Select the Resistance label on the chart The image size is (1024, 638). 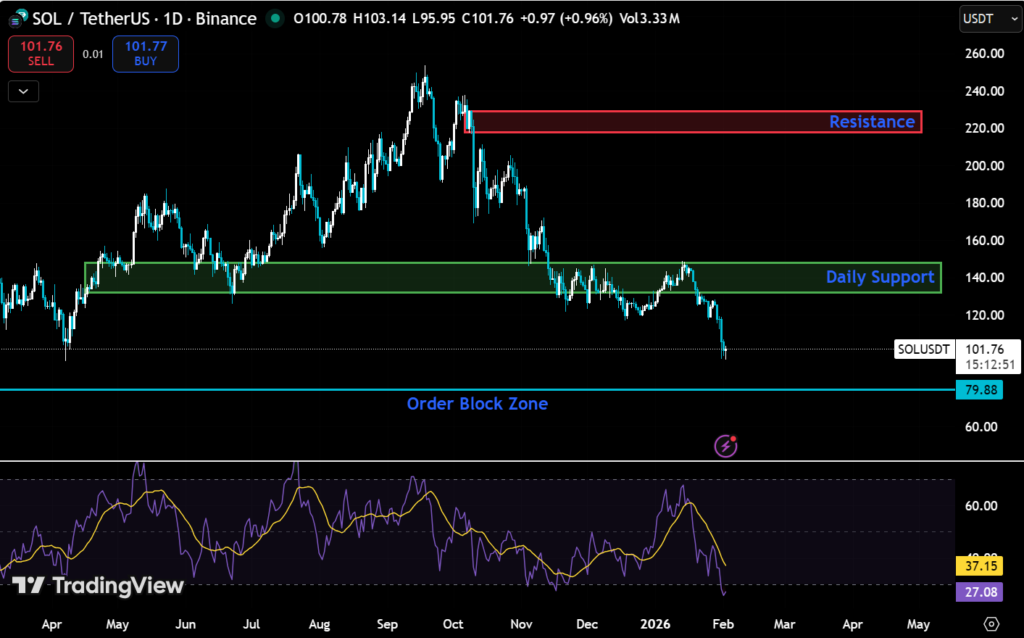pyautogui.click(x=872, y=121)
